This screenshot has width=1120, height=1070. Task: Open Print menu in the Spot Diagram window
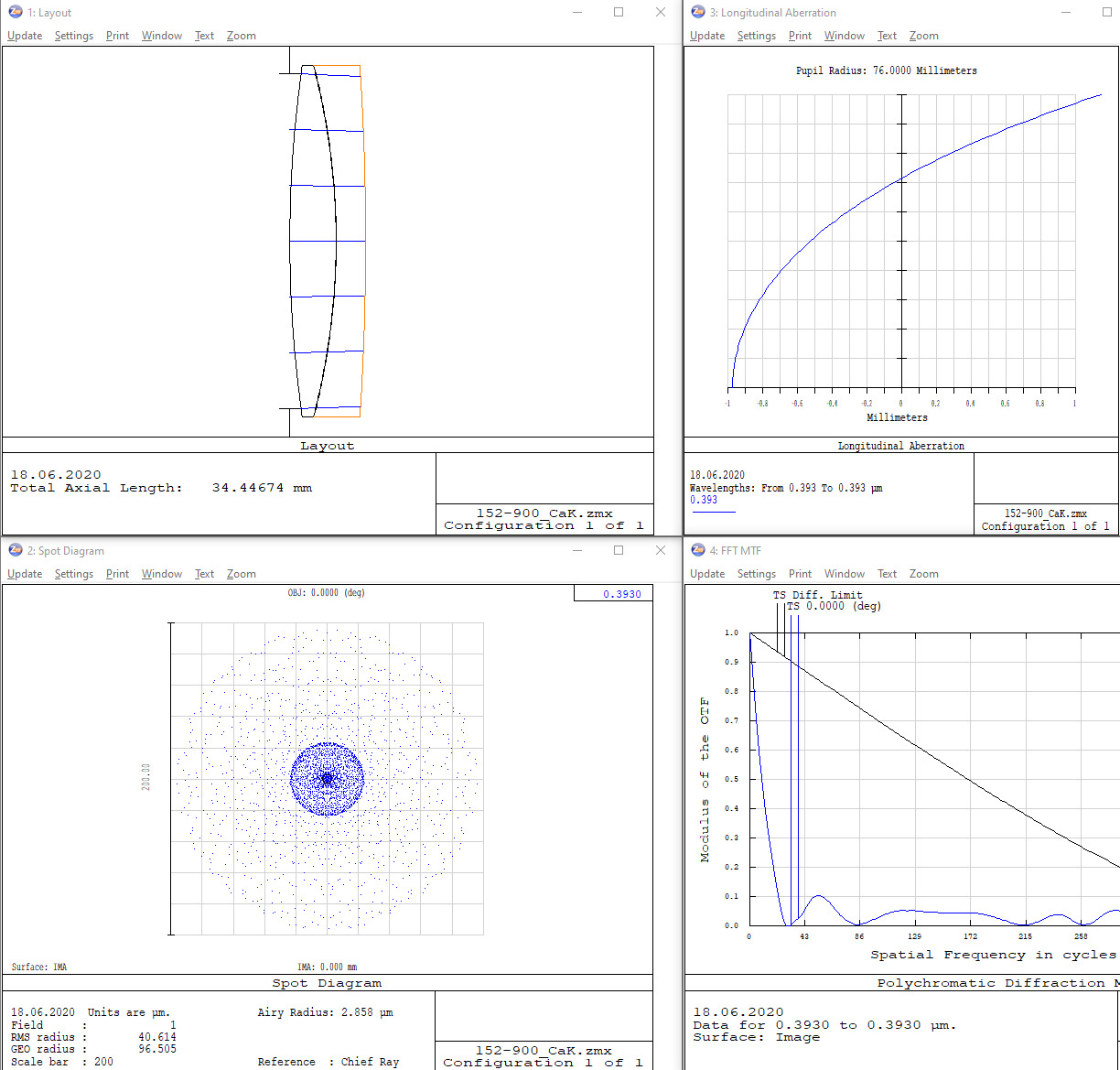click(117, 574)
